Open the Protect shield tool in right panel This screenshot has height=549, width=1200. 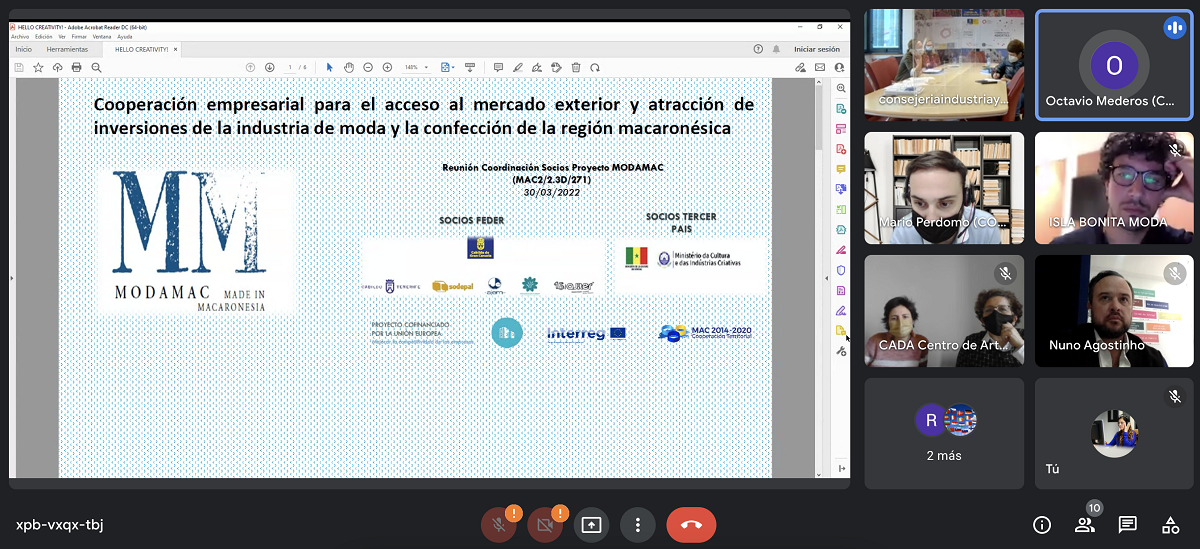841,270
